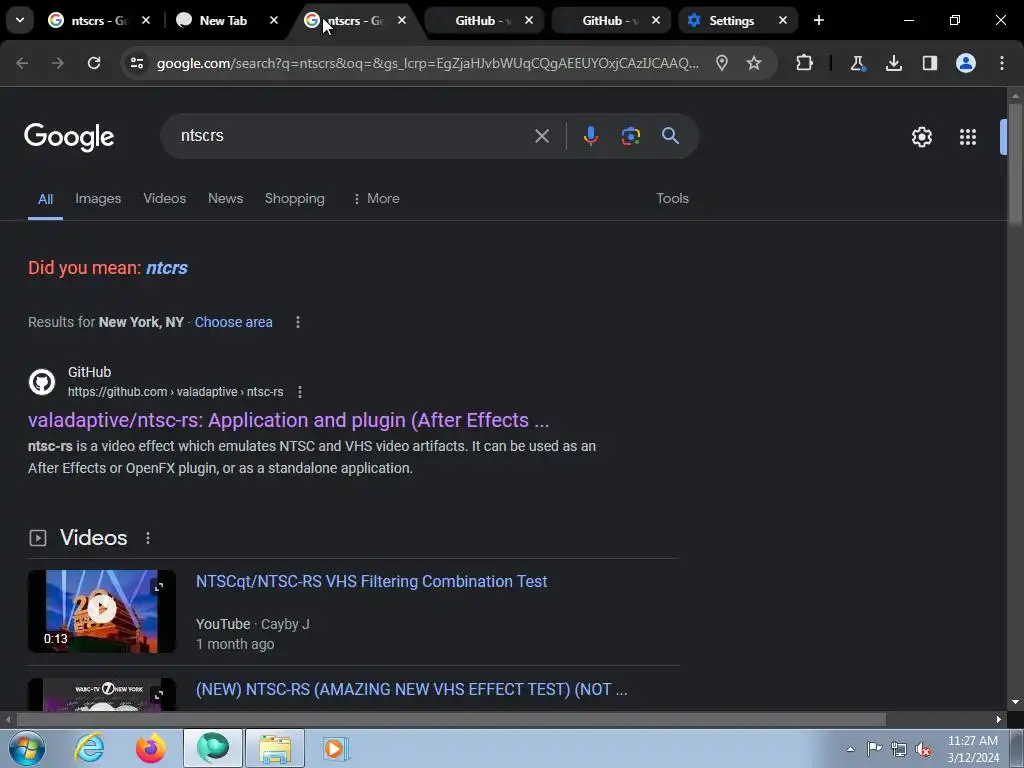The width and height of the screenshot is (1024, 768).
Task: Switch to the first GitHub tab
Action: [483, 20]
